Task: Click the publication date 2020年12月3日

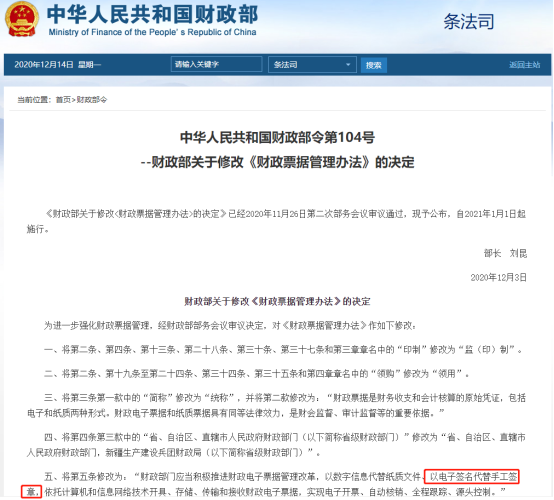Action: point(498,277)
